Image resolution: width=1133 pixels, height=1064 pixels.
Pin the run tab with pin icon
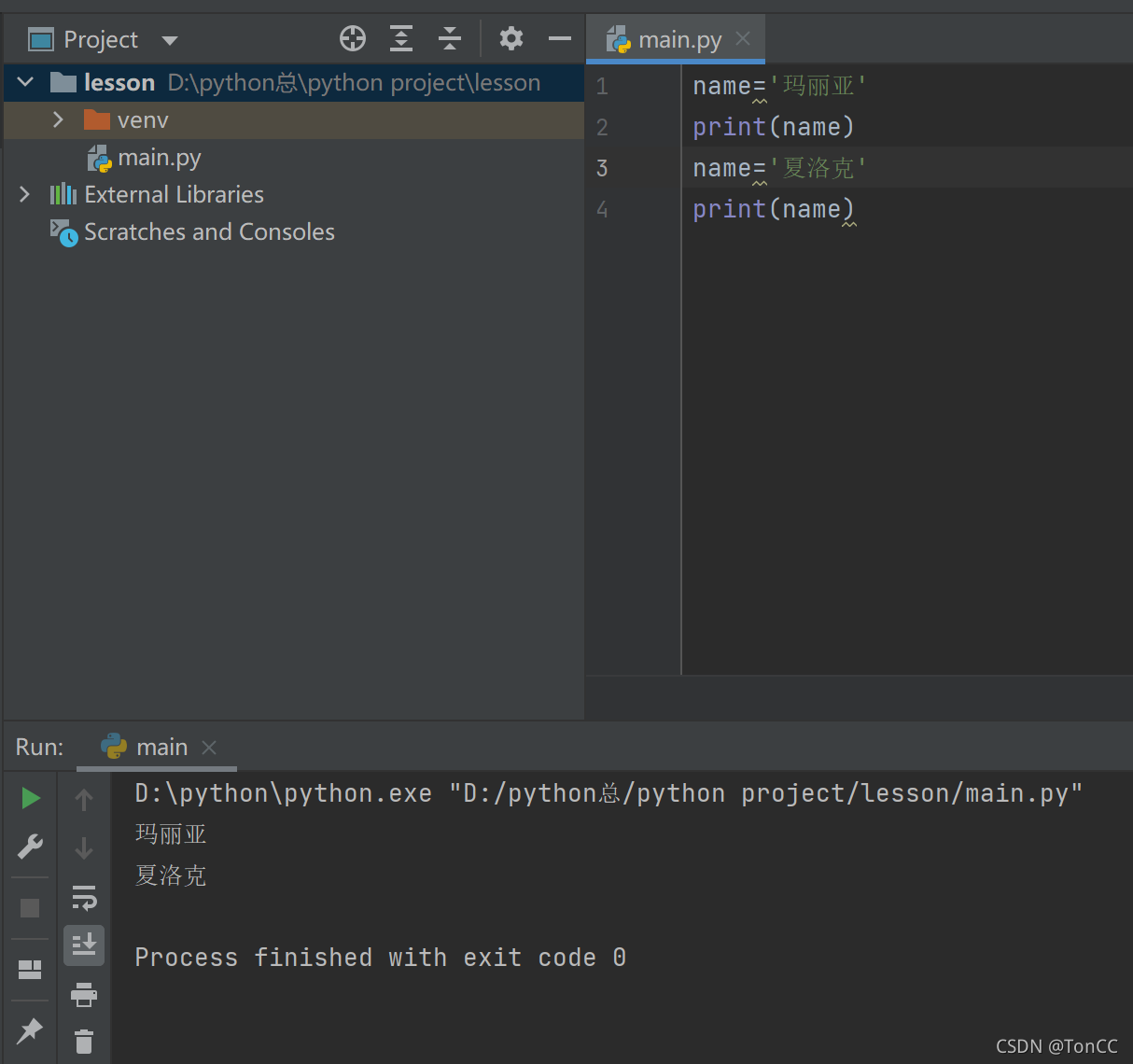30,1030
